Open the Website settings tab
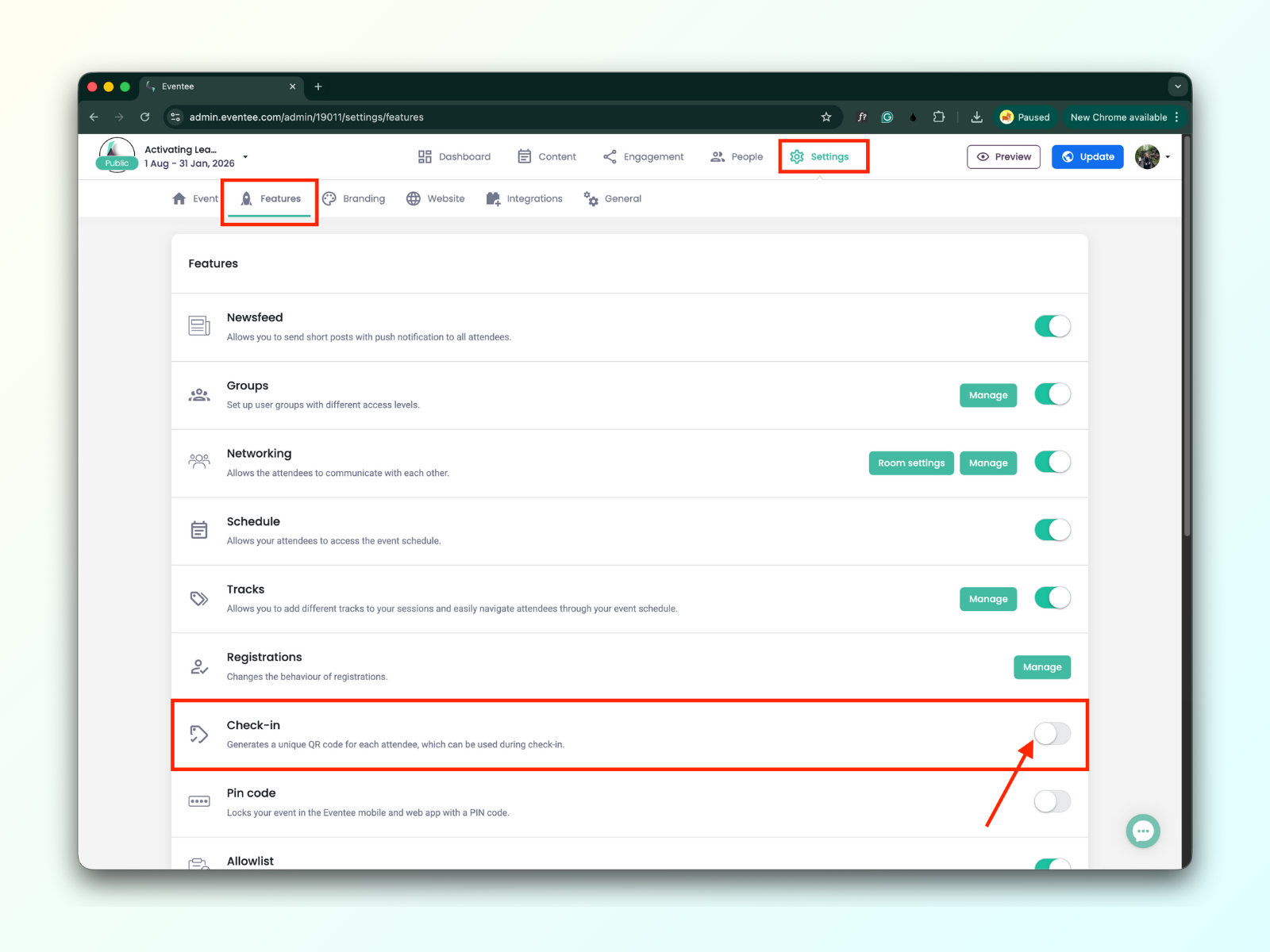The height and width of the screenshot is (952, 1270). click(436, 199)
